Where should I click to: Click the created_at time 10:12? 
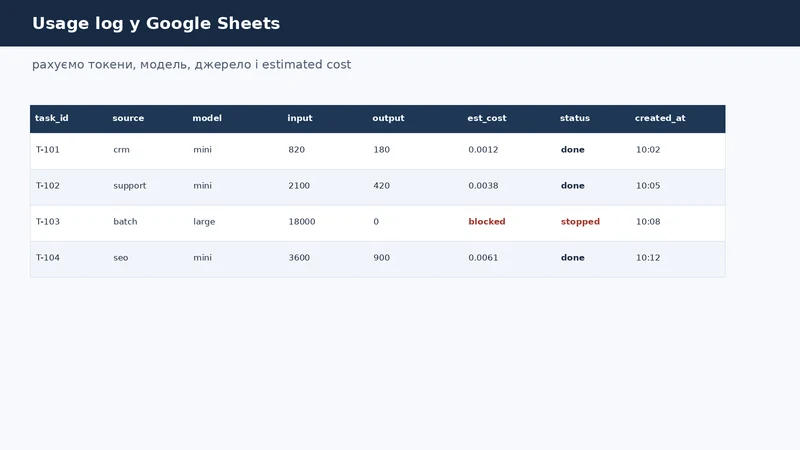(x=648, y=258)
